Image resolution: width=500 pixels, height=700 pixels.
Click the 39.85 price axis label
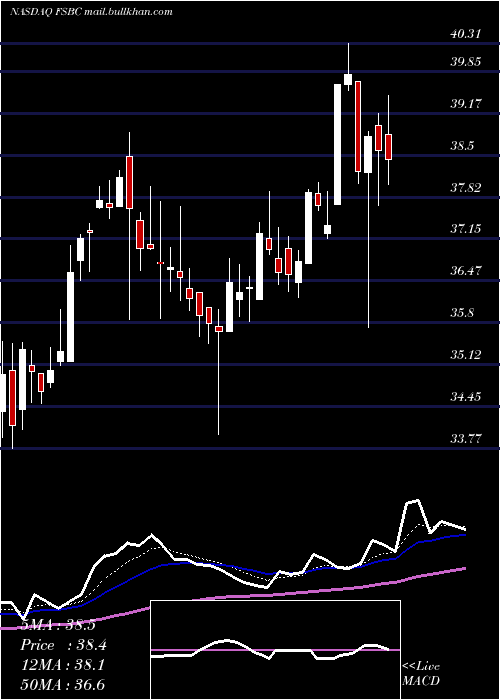point(466,62)
